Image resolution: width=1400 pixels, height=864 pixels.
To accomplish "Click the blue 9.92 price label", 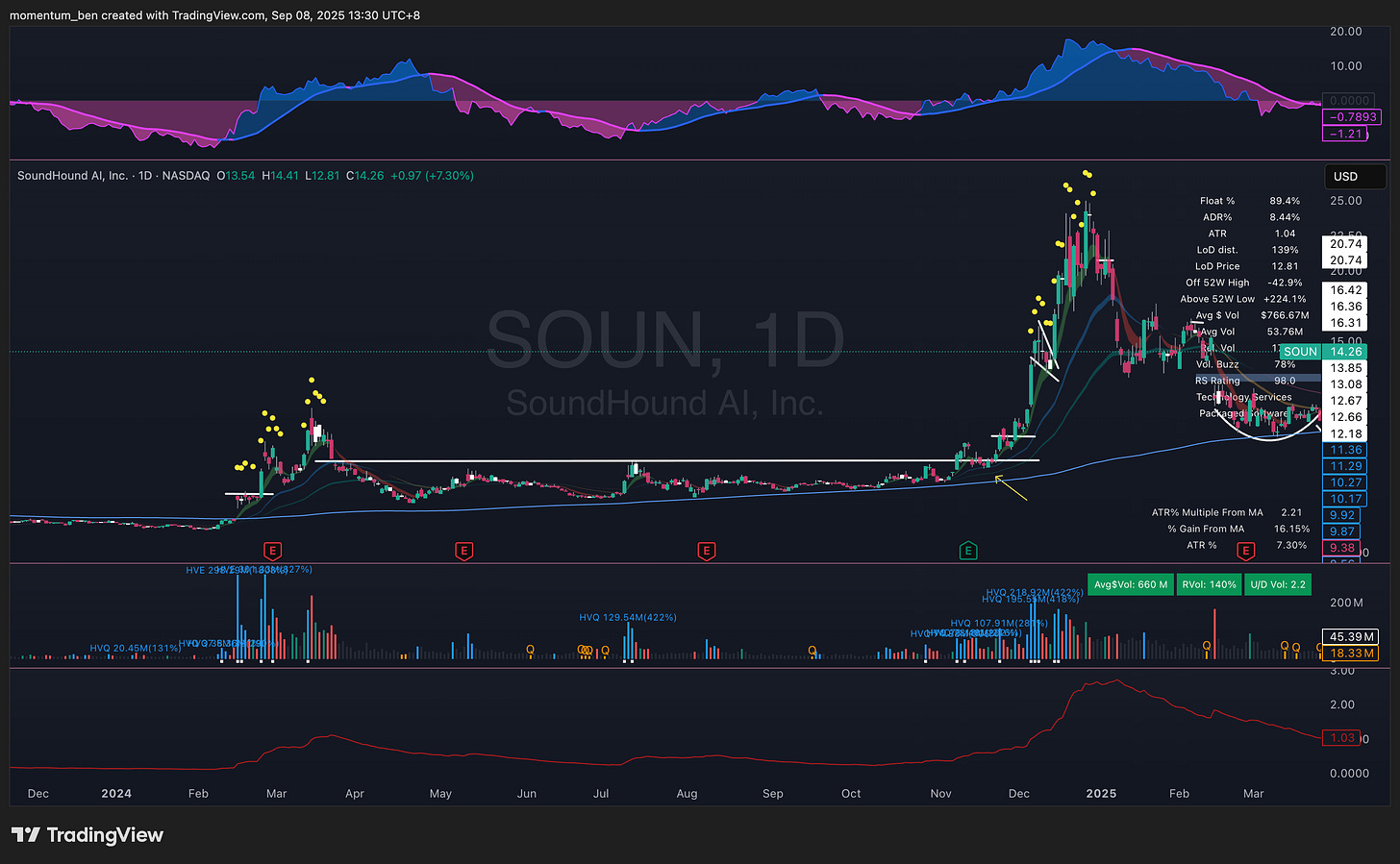I will pos(1342,515).
